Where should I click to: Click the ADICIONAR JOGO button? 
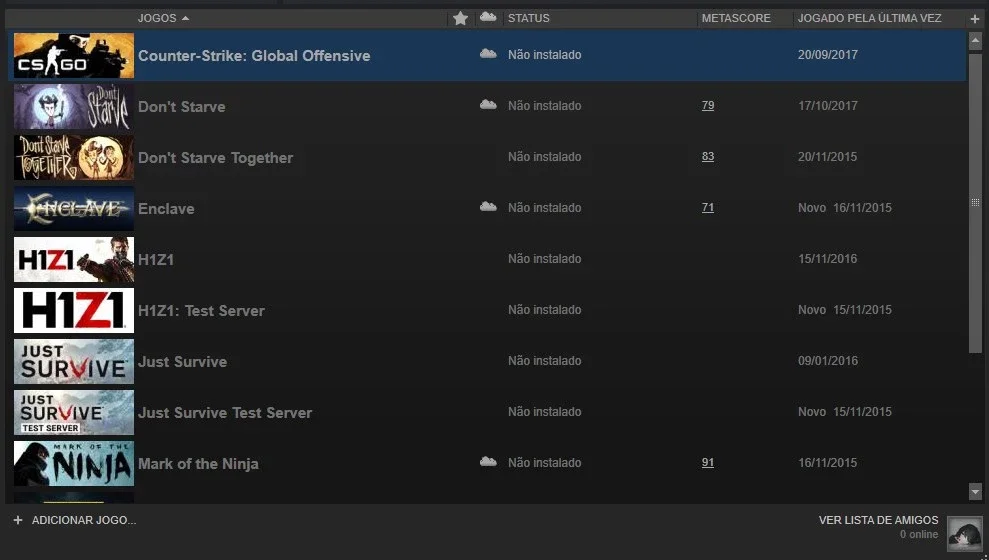[74, 520]
